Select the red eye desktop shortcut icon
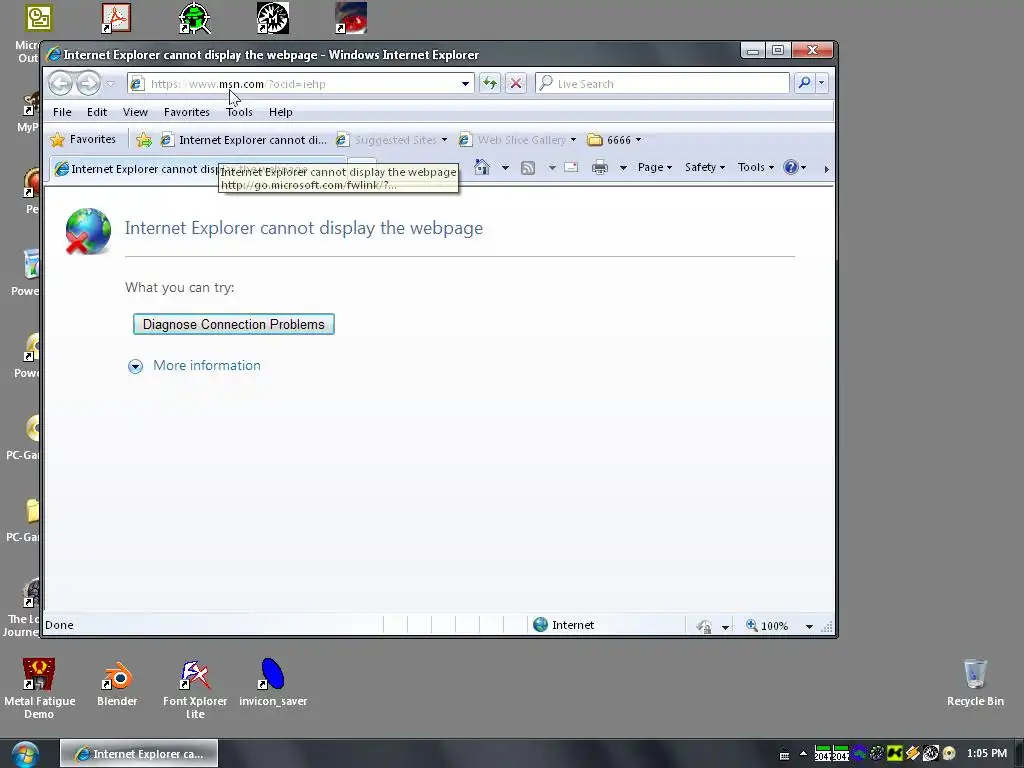Screen dimensions: 1024x768 tap(351, 18)
